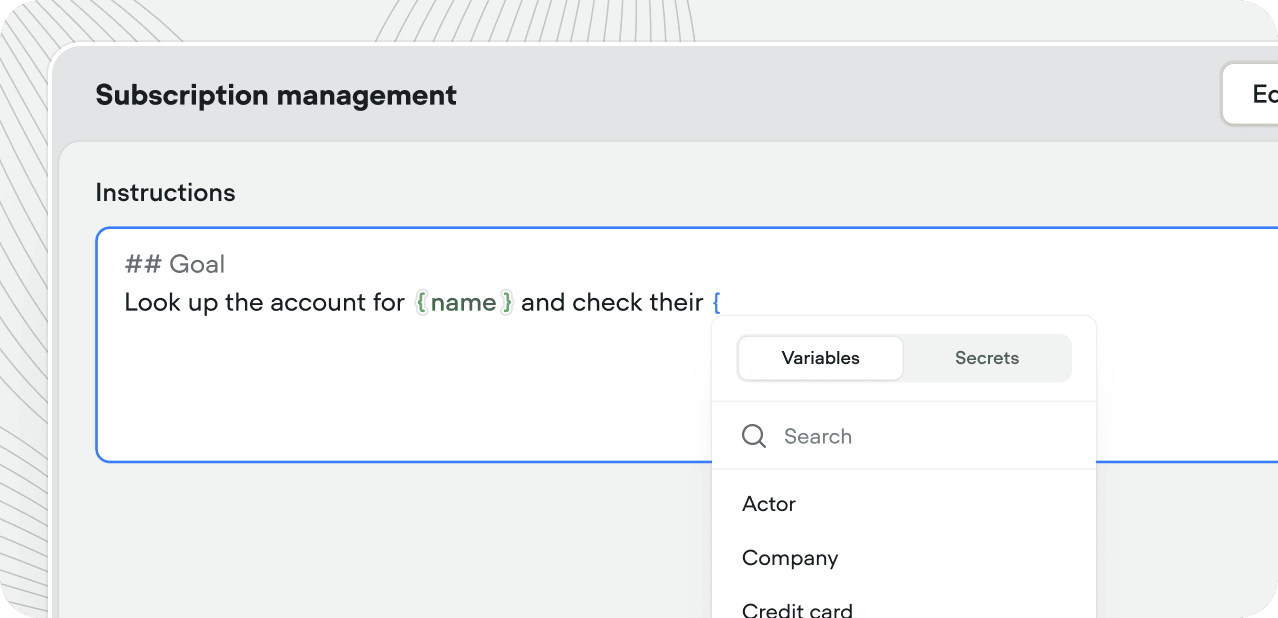1278x618 pixels.
Task: Click the partially visible Edit button
Action: click(1249, 94)
